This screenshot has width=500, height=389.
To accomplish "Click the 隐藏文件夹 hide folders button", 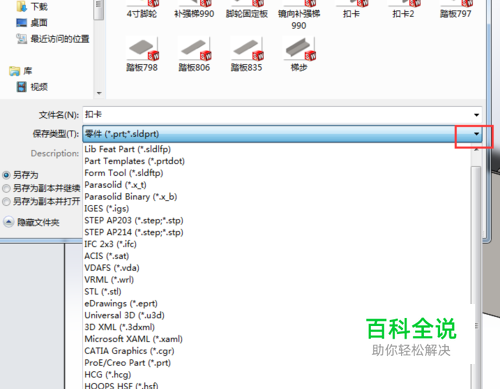I will 31,222.
